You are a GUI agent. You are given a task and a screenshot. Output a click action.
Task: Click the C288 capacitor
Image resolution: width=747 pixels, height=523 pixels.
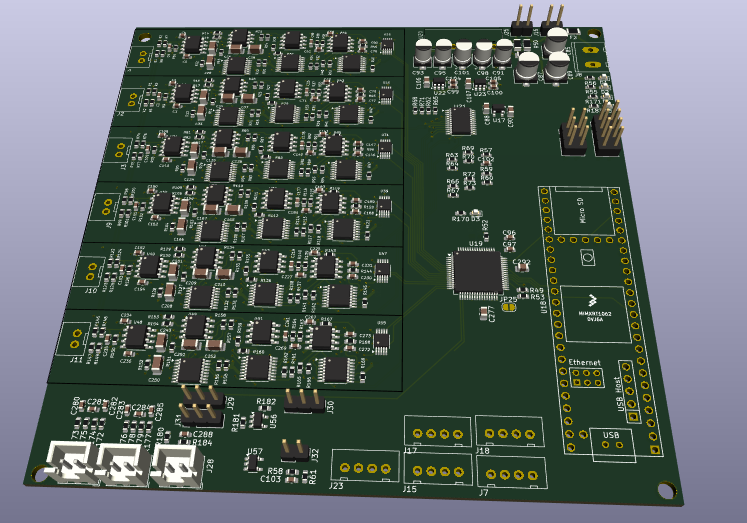point(185,434)
